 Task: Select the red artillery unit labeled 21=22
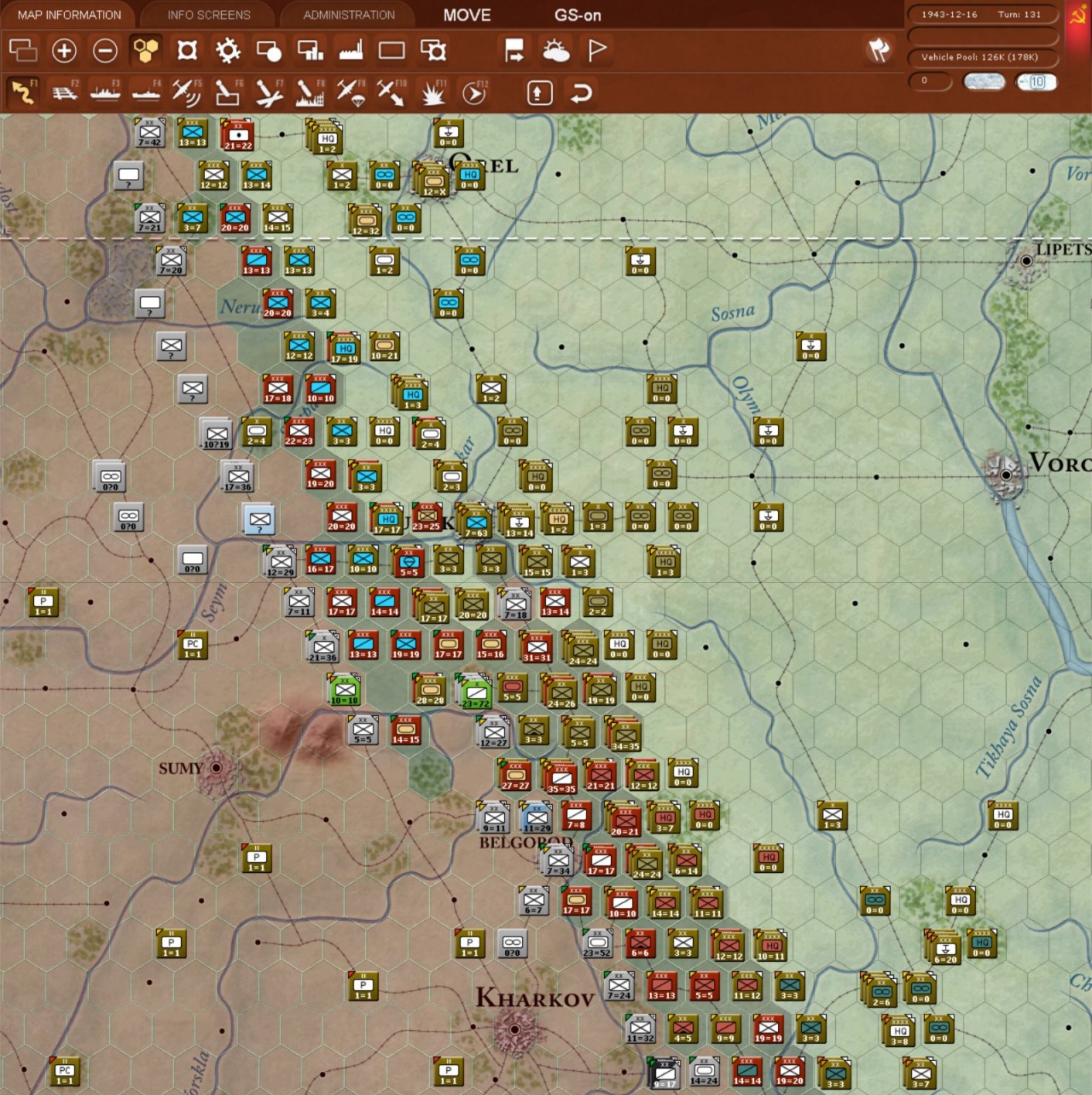tap(237, 135)
